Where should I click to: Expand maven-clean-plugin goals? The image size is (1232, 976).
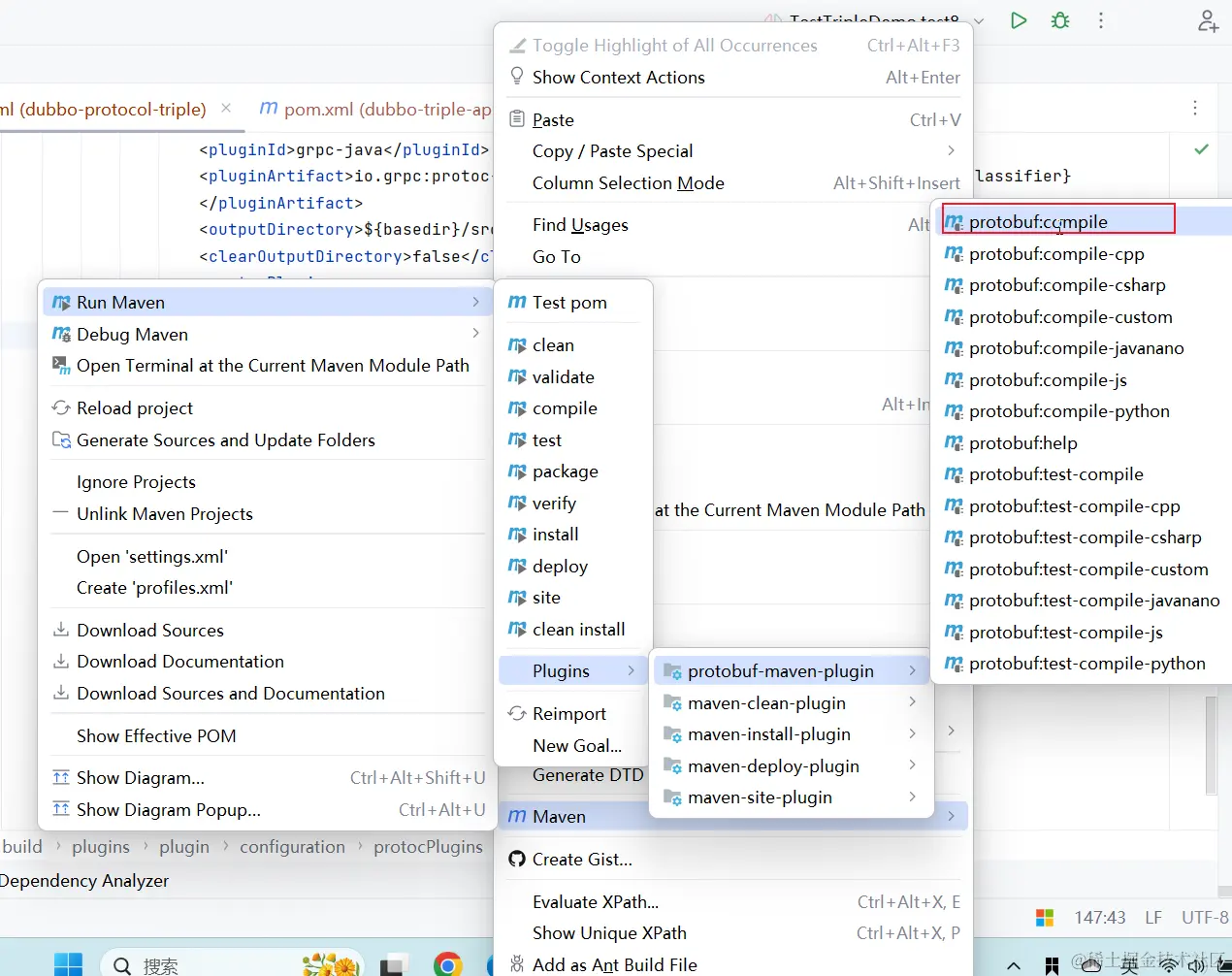[x=791, y=703]
